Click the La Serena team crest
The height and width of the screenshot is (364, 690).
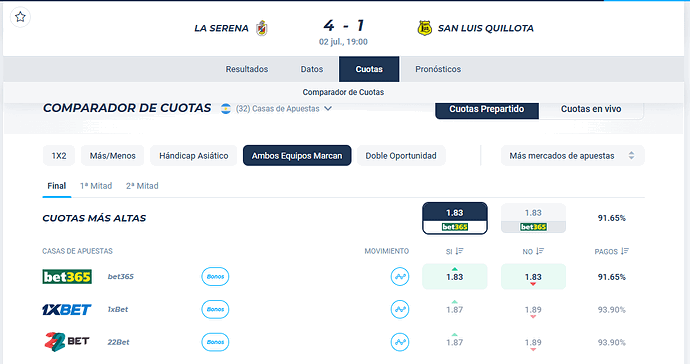pos(262,28)
